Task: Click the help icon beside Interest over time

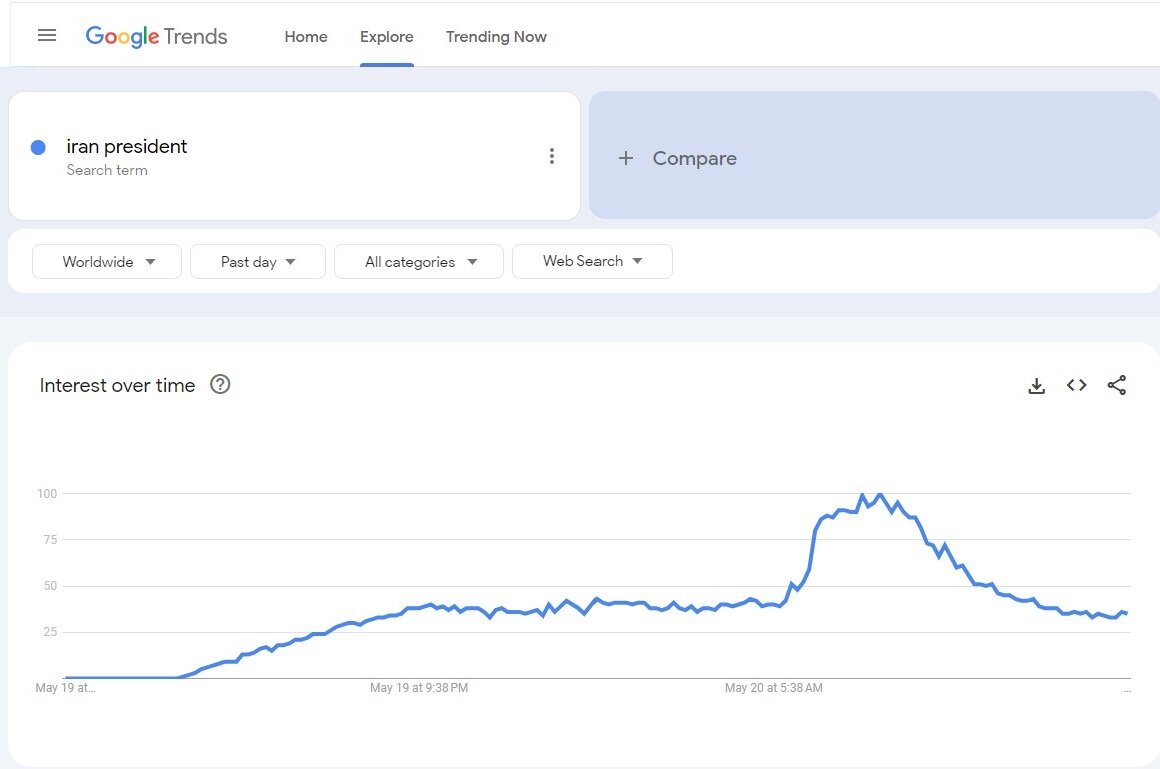Action: pyautogui.click(x=220, y=385)
